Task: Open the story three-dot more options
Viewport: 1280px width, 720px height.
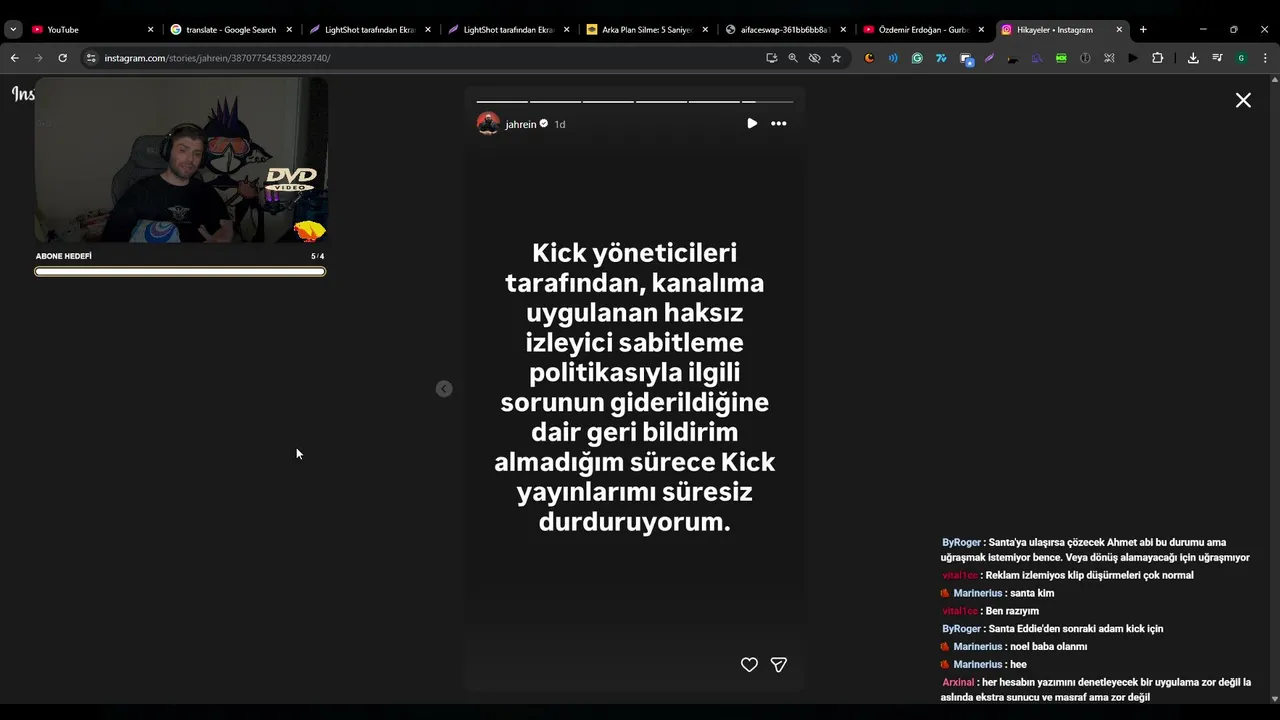Action: [x=779, y=123]
